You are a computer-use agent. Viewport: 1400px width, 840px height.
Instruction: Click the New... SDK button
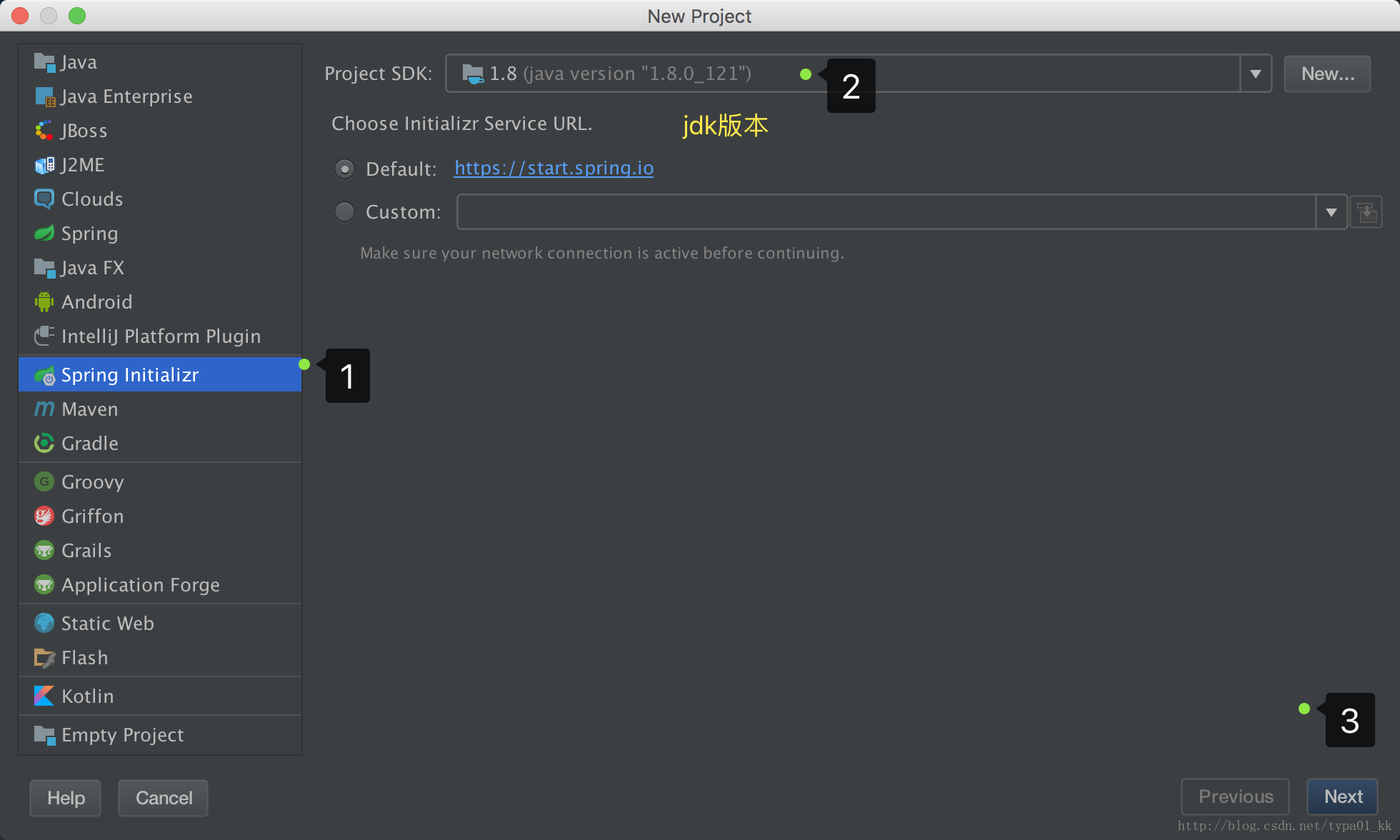1327,74
